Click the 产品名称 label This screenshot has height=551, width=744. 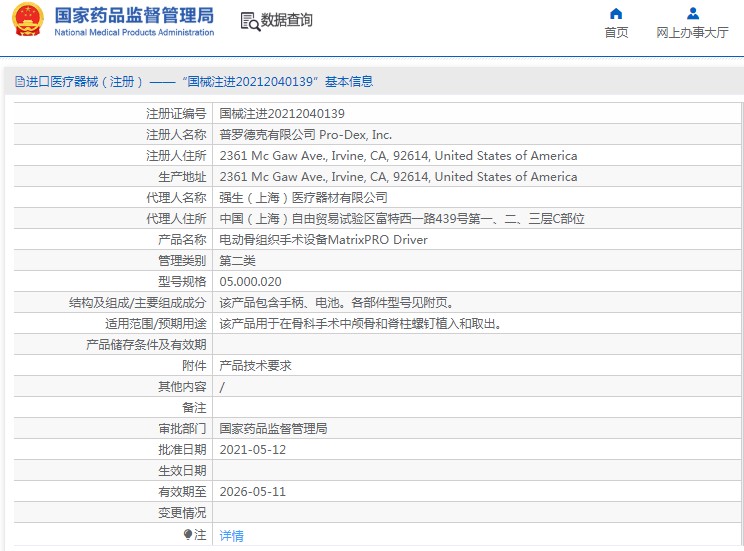pyautogui.click(x=182, y=240)
